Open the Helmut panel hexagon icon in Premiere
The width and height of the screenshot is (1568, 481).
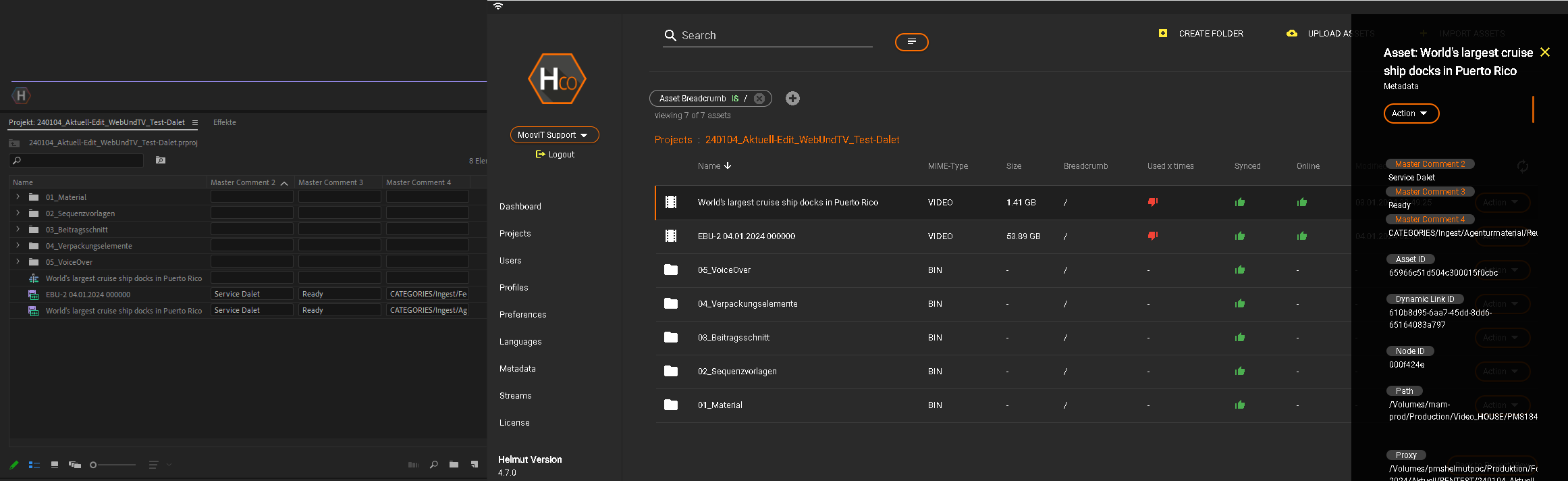tap(21, 95)
